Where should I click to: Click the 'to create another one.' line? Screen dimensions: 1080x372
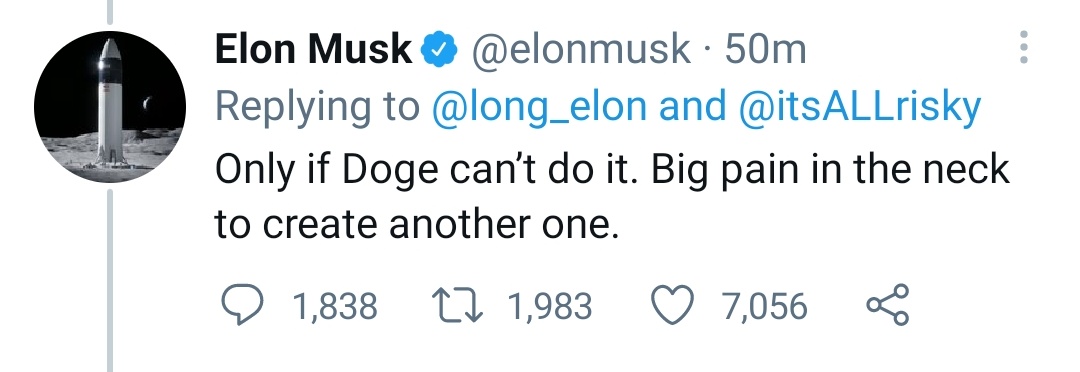pos(413,224)
